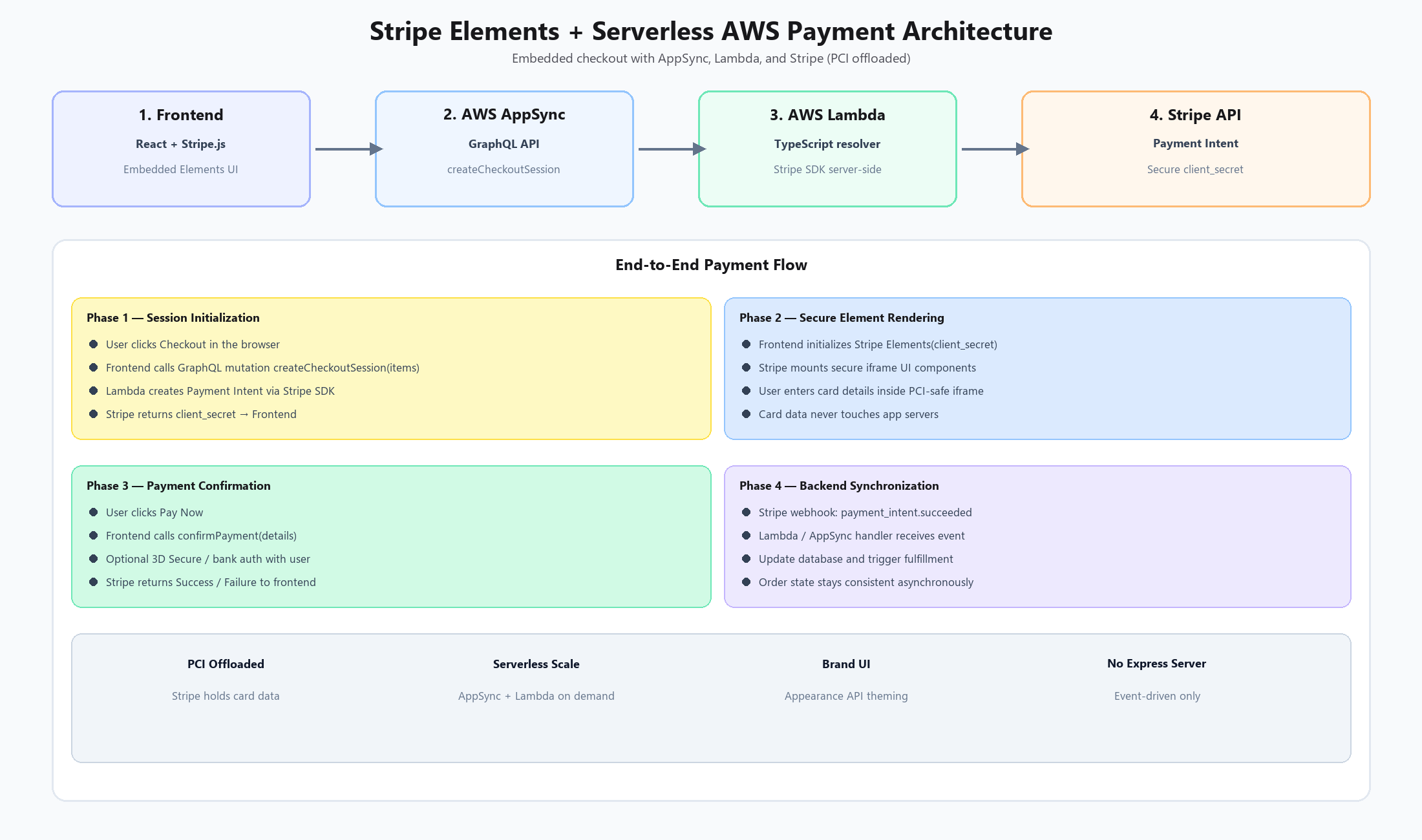Click 'Stripe webhook: payment_intent.succeeded'
1422x840 pixels.
pos(865,512)
